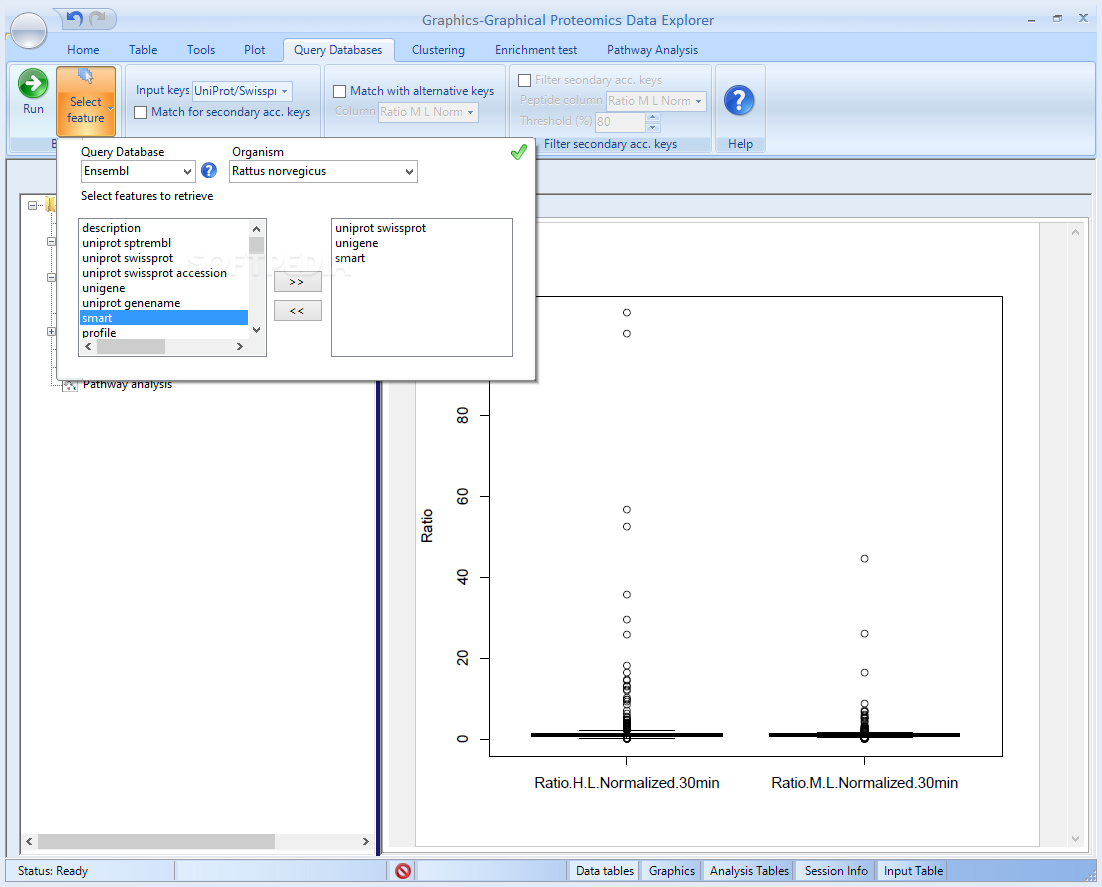Switch to the Home ribbon tab

coord(83,50)
